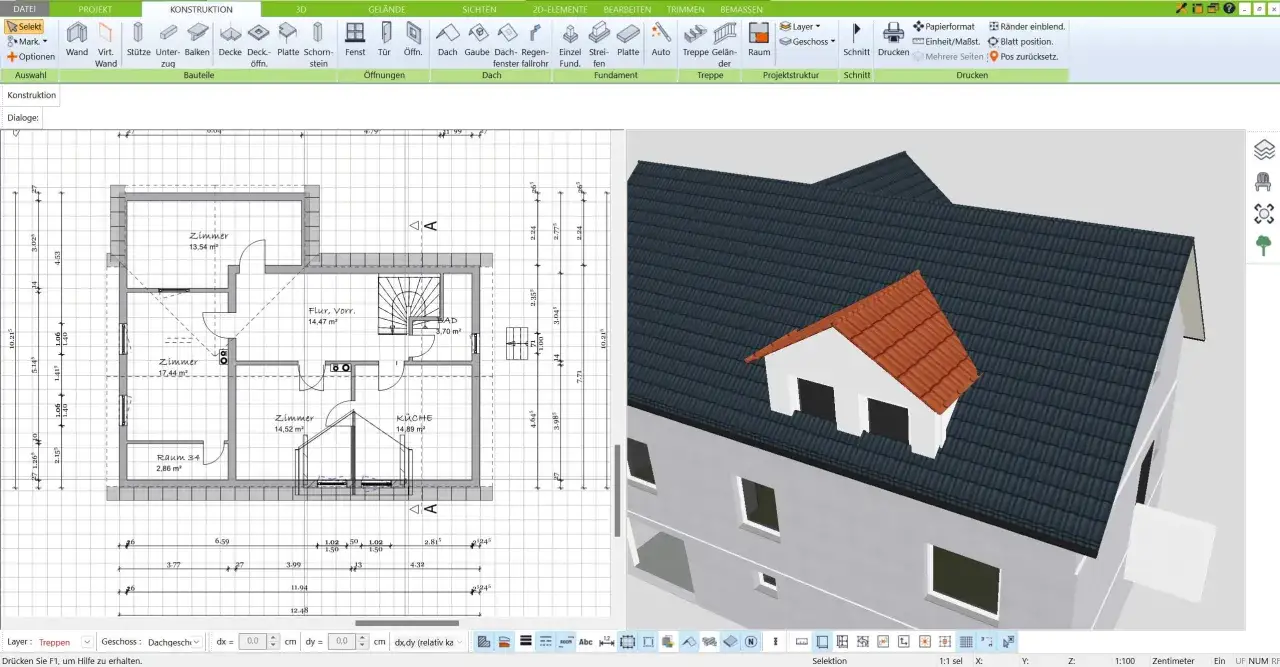Pick the Einzel Fund. foundation tool
Image resolution: width=1280 pixels, height=667 pixels.
point(570,43)
